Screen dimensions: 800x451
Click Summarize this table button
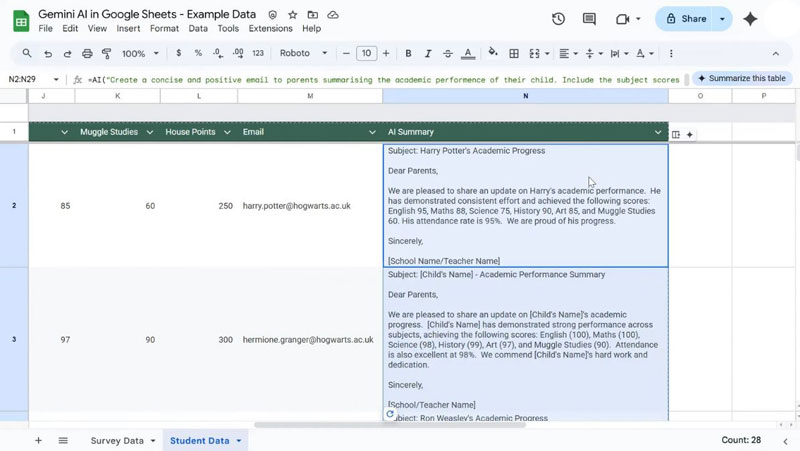[x=741, y=78]
